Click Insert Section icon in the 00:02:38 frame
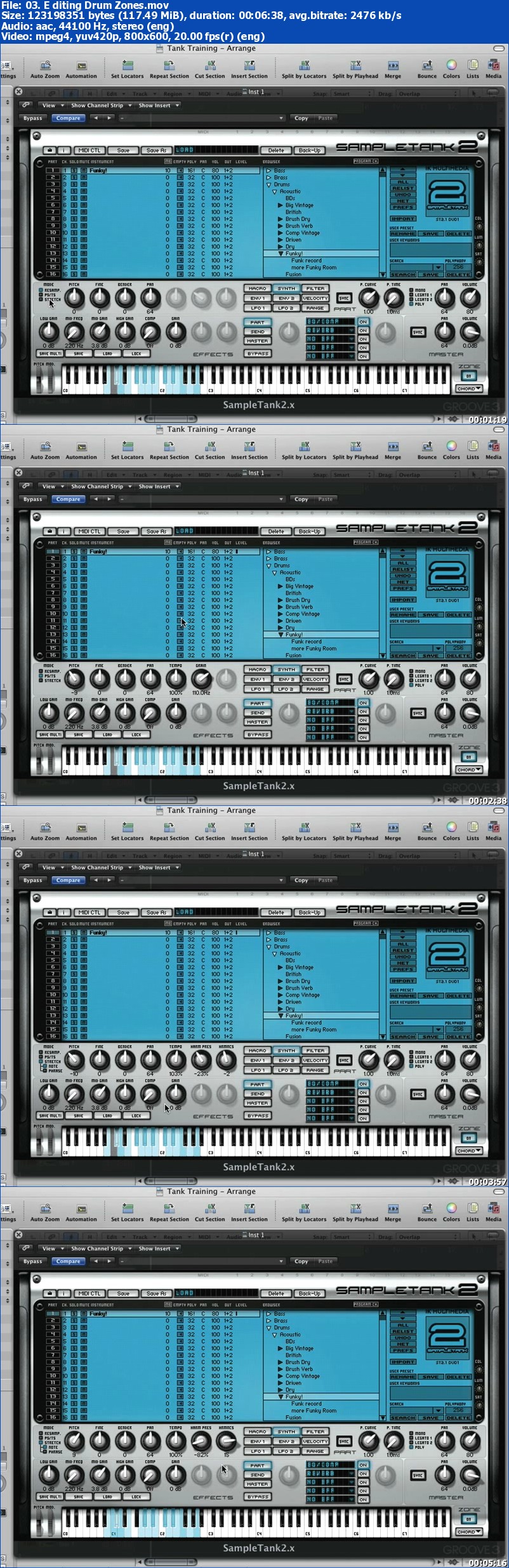This screenshot has height=1568, width=509. (x=249, y=446)
